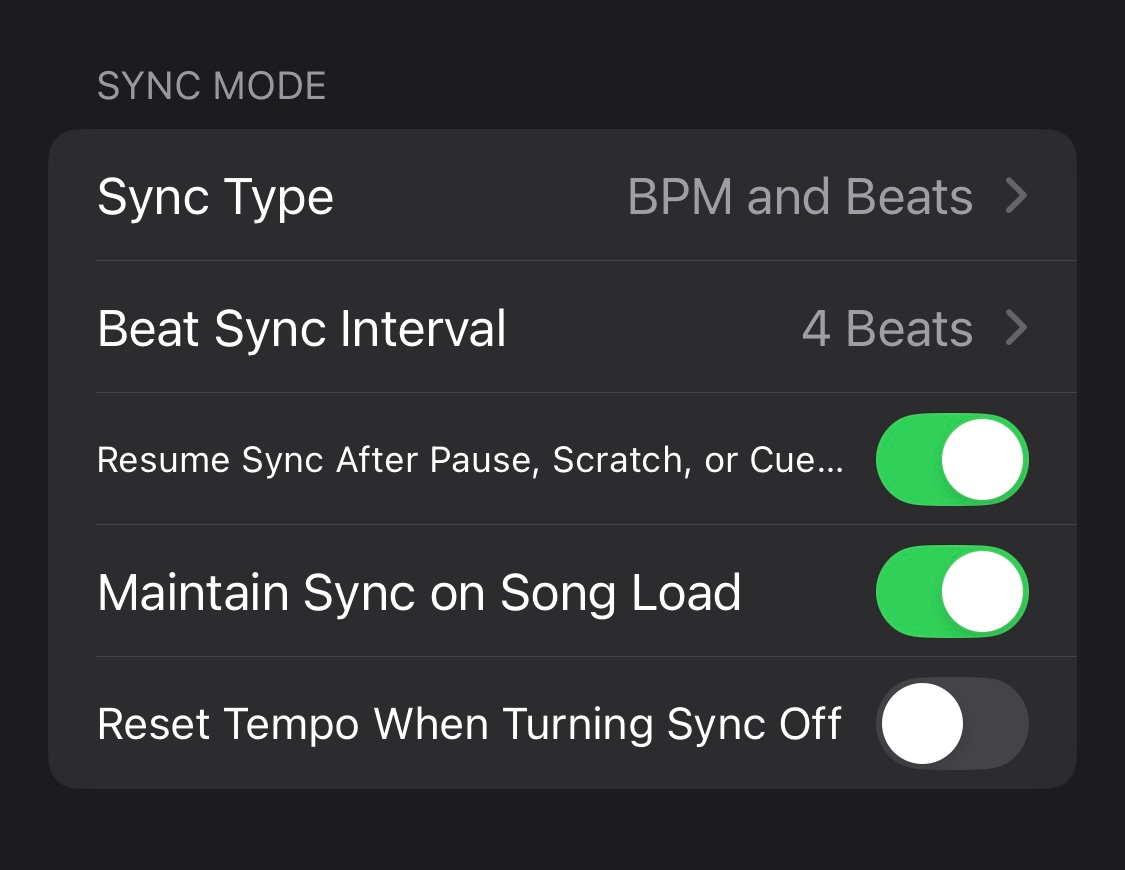Click the gray track of Reset Tempo switch
Viewport: 1125px width, 870px height.
click(995, 724)
